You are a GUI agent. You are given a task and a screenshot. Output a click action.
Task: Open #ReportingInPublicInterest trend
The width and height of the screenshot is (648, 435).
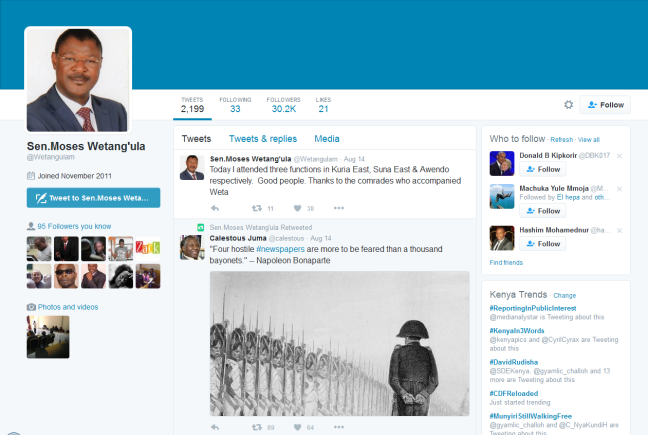point(533,308)
